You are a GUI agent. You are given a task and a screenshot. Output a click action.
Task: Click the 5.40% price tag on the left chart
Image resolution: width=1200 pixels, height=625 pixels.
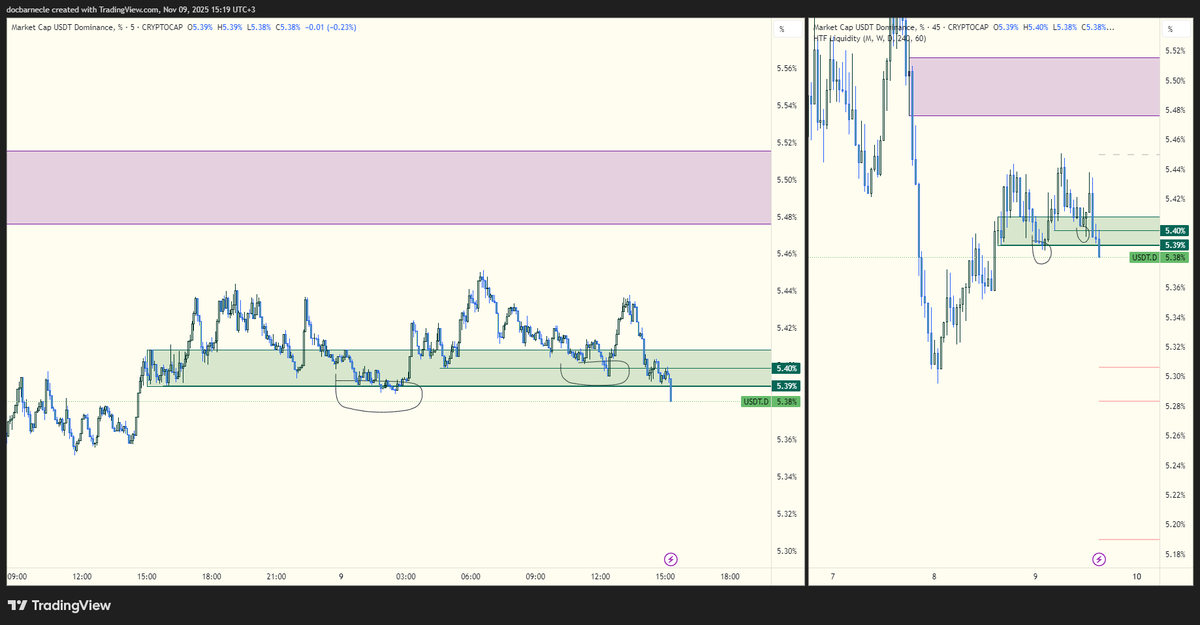click(x=786, y=369)
